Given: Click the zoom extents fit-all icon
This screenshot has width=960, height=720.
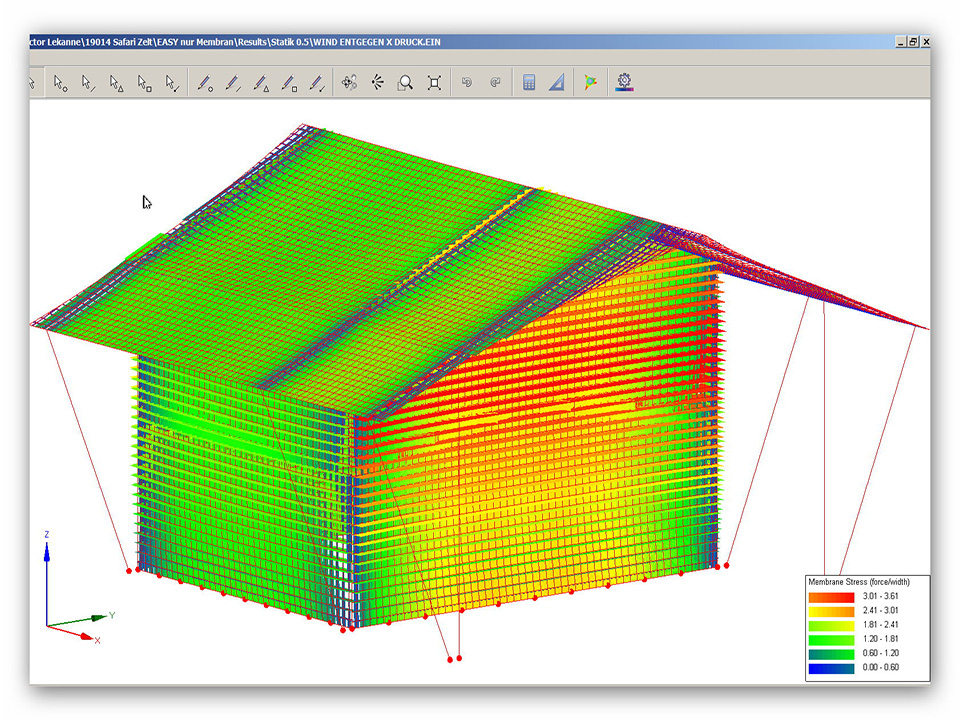Looking at the screenshot, I should pyautogui.click(x=434, y=83).
